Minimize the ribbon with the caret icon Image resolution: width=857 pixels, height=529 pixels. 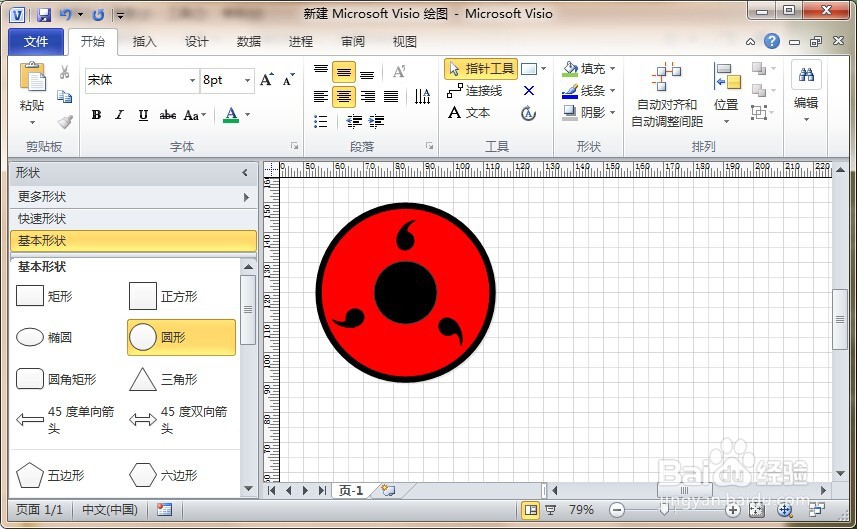click(x=750, y=42)
